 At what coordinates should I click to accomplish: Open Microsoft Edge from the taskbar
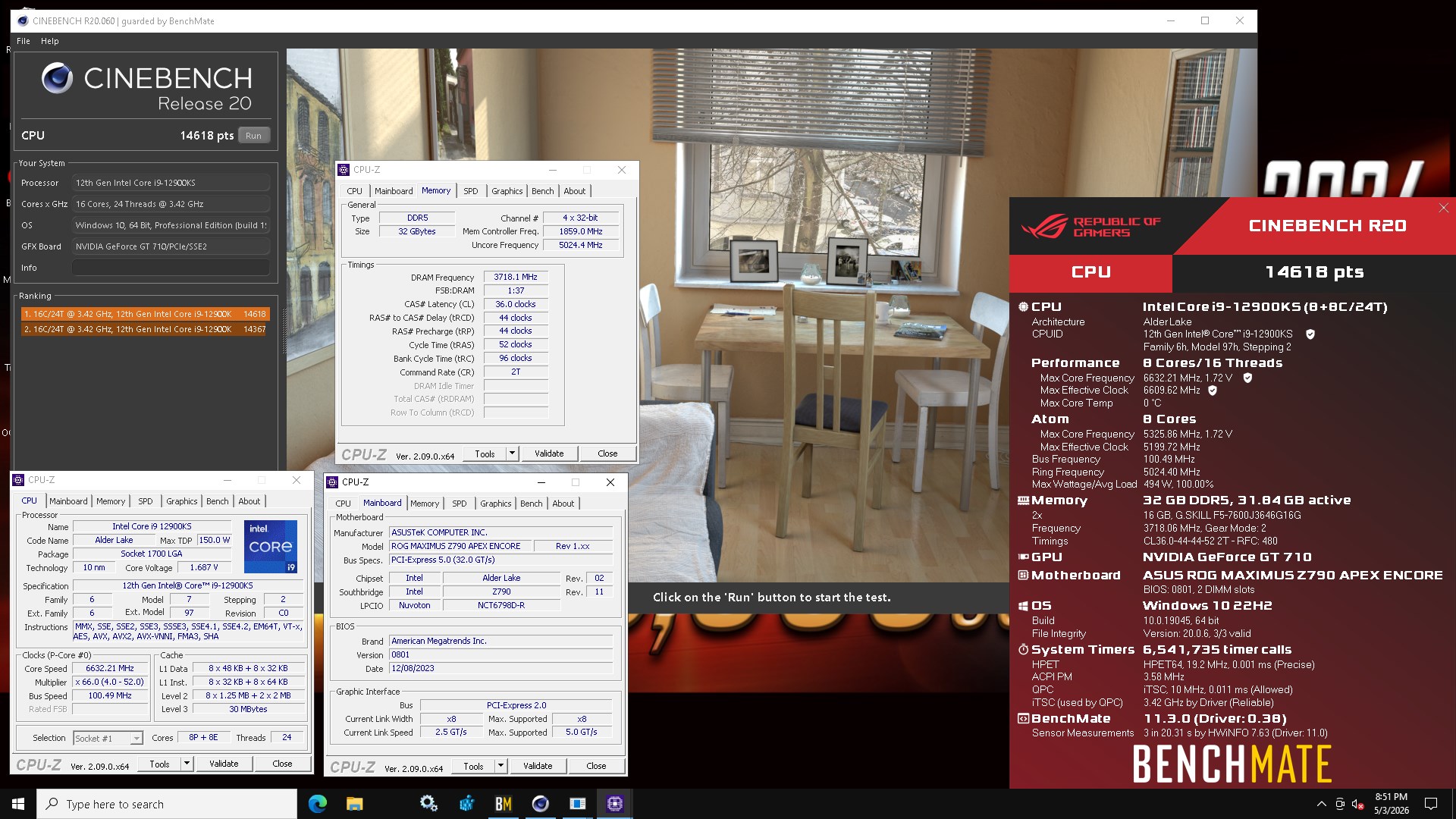tap(318, 804)
